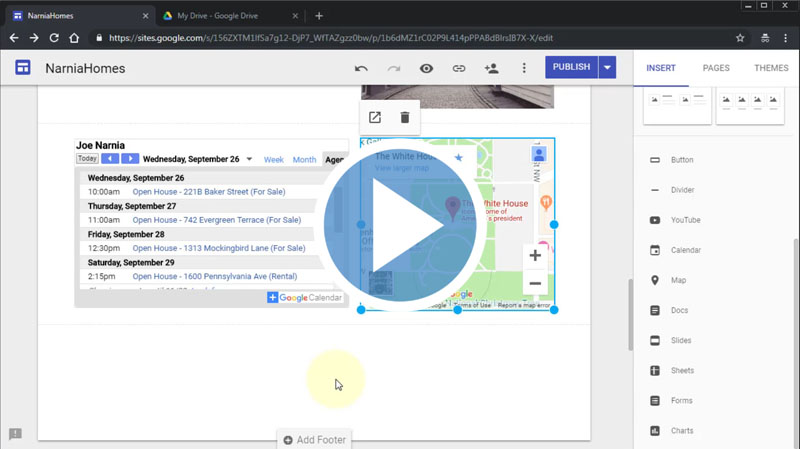Open the add collaborators icon
The image size is (800, 449).
point(491,68)
